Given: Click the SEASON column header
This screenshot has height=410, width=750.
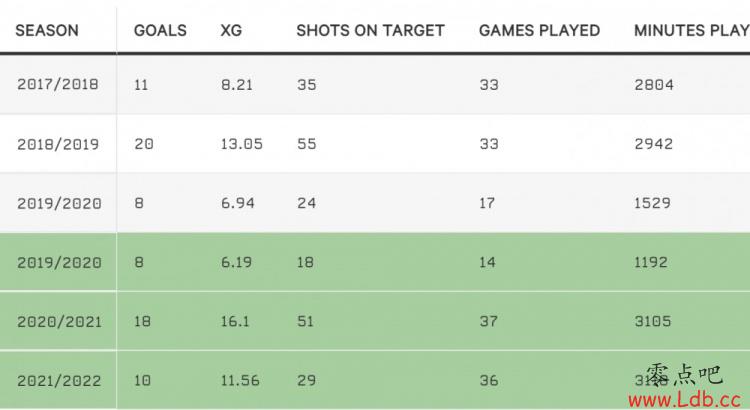Looking at the screenshot, I should coord(47,31).
